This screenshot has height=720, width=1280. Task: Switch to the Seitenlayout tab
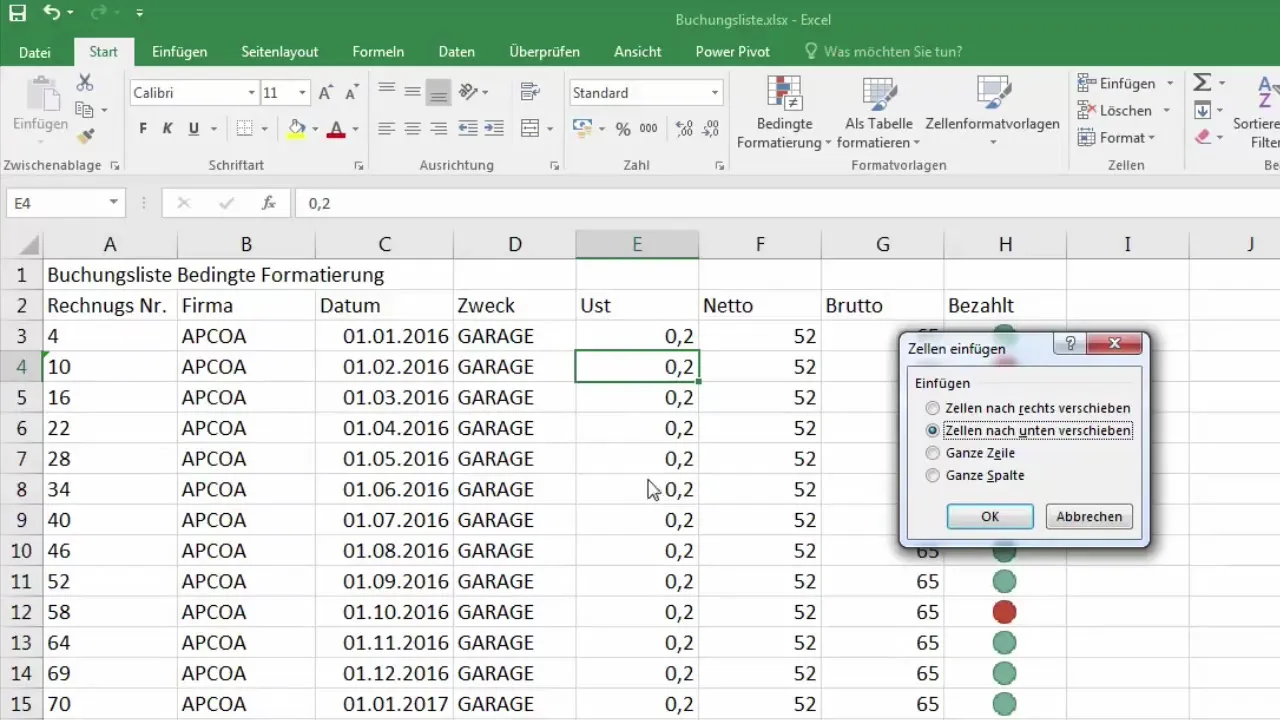pos(280,51)
